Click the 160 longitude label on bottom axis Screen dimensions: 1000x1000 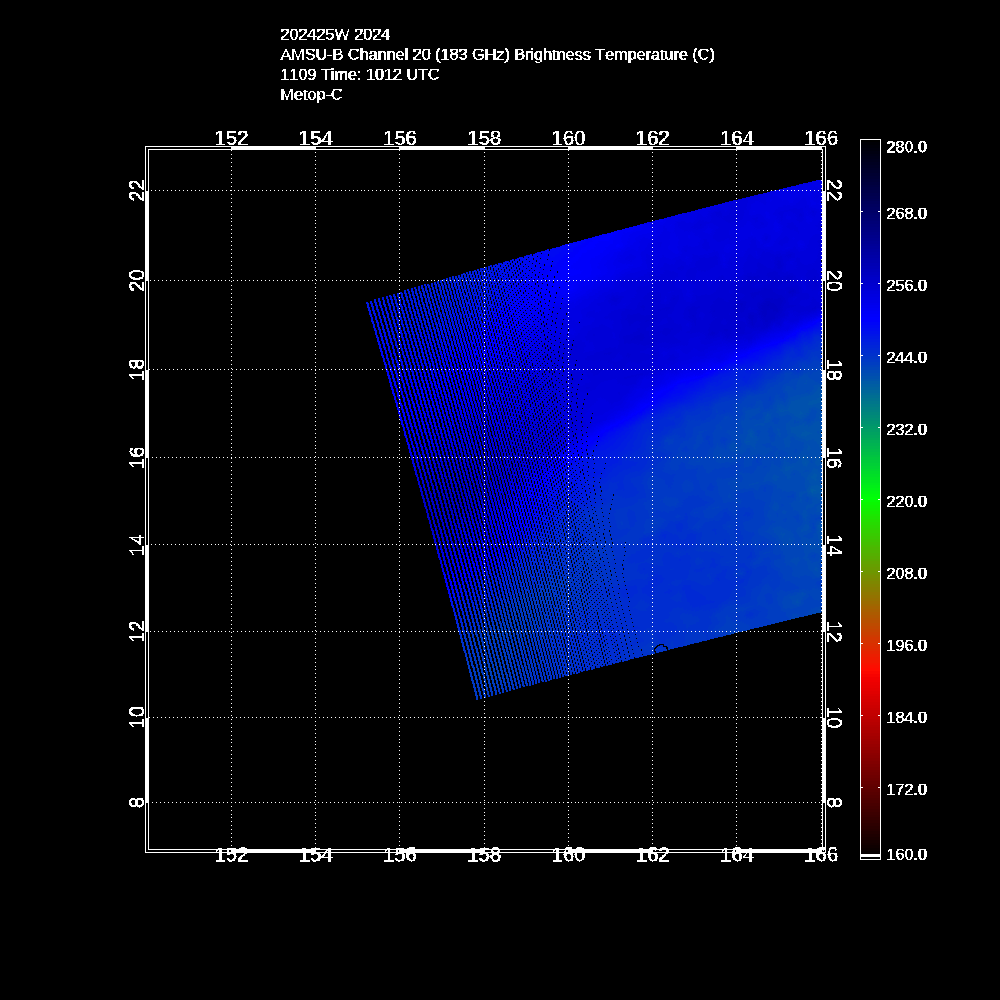(568, 855)
